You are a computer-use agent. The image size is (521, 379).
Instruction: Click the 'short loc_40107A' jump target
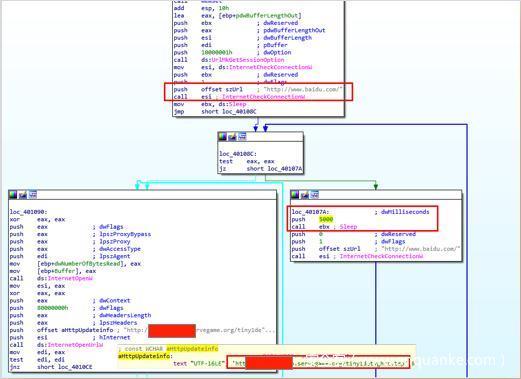point(274,169)
